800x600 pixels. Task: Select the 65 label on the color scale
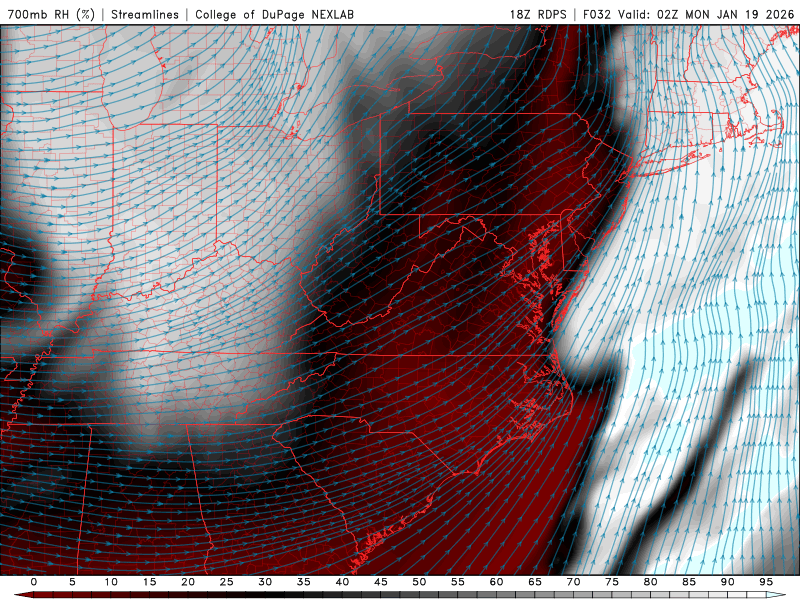point(534,582)
